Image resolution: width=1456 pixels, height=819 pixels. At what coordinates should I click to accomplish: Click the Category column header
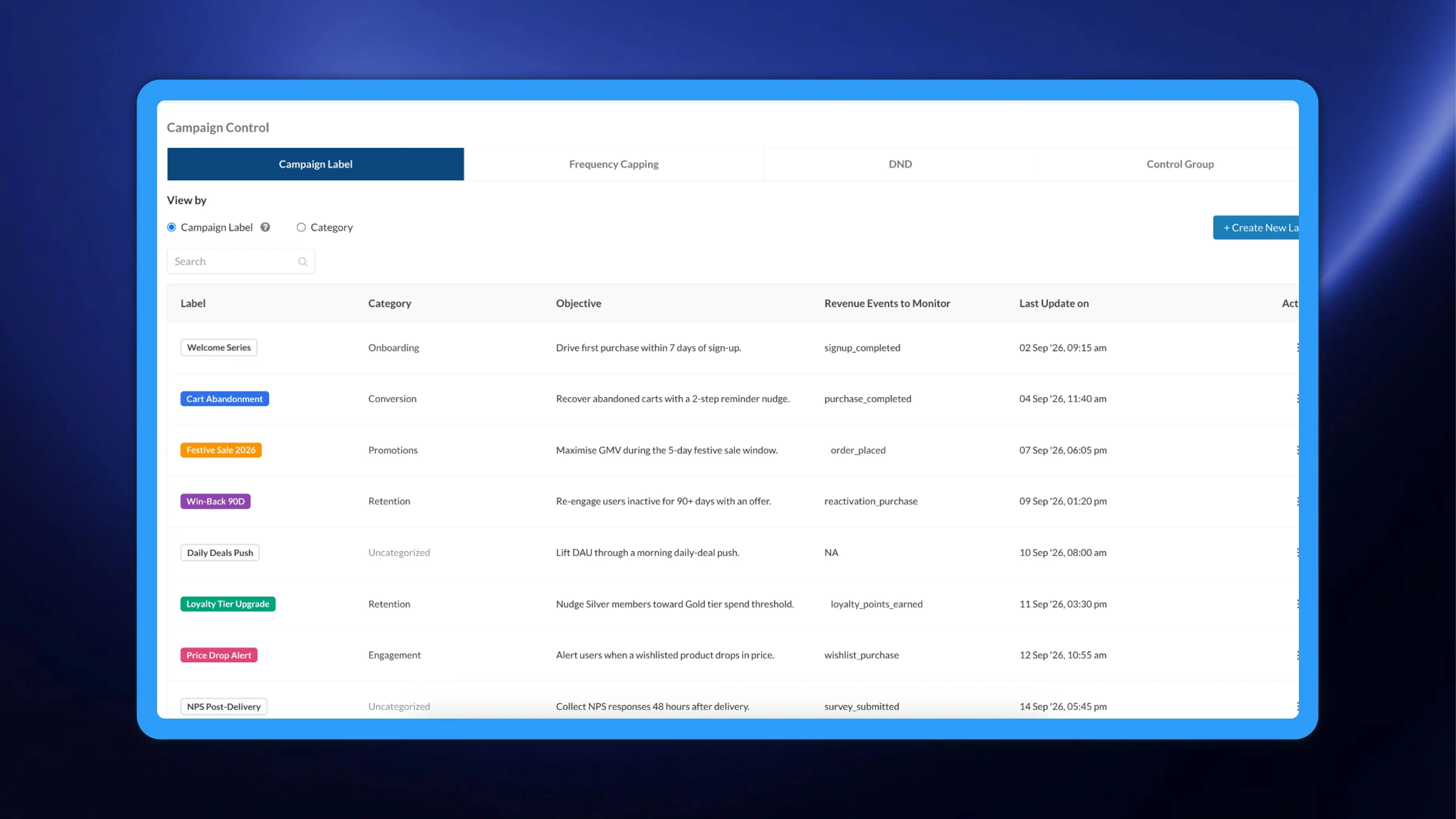[389, 304]
